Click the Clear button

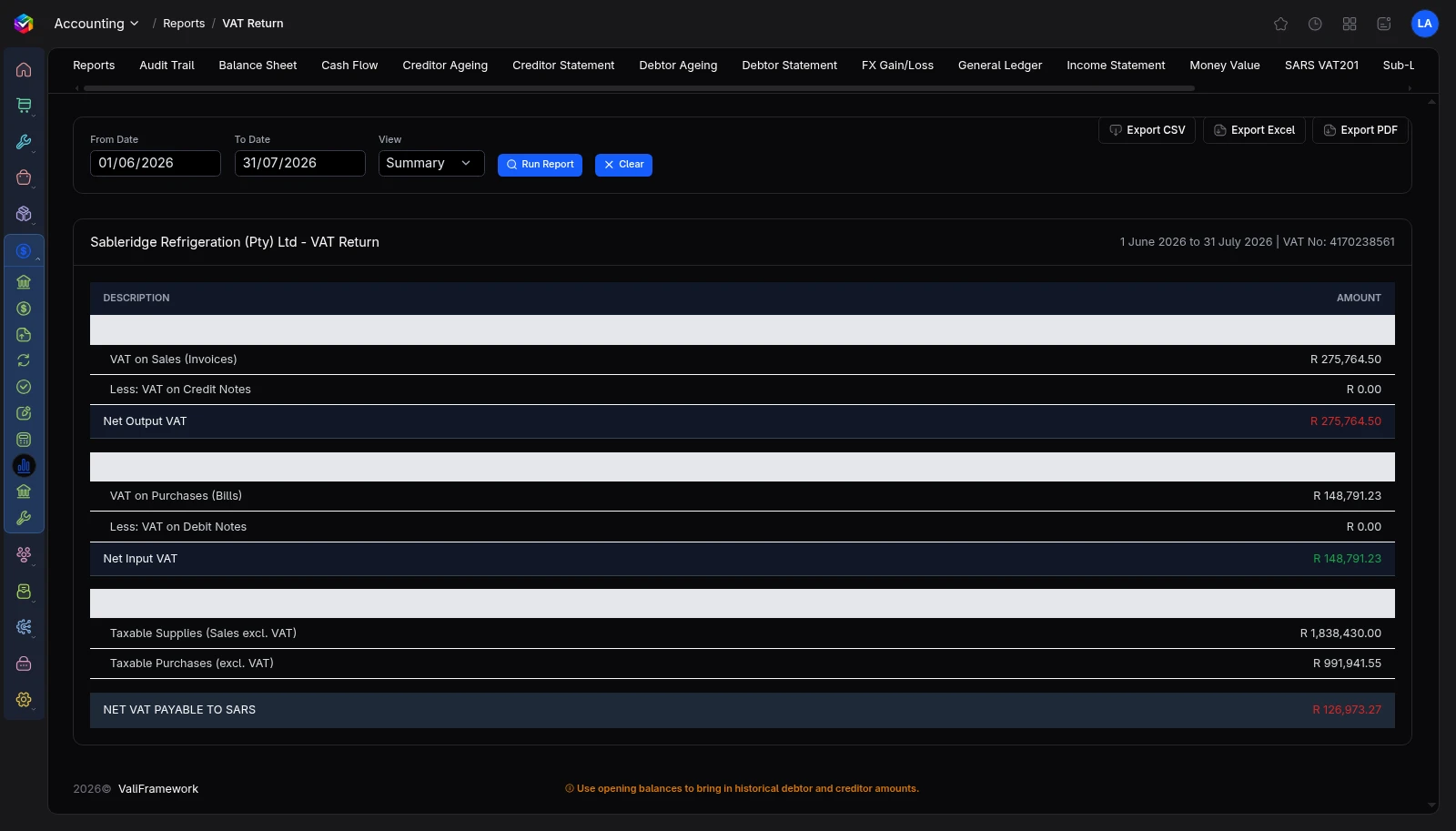pos(623,165)
